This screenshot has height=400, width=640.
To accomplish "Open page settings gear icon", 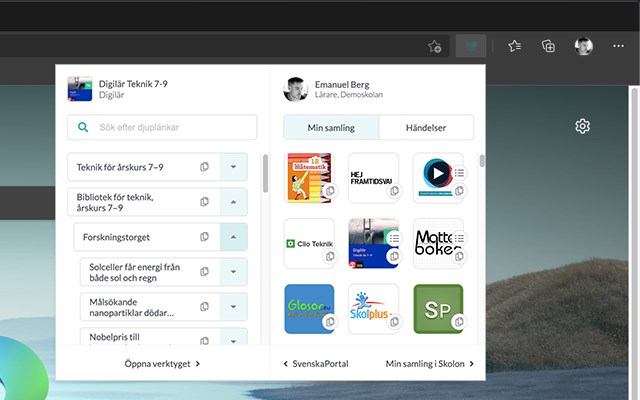I will click(582, 126).
